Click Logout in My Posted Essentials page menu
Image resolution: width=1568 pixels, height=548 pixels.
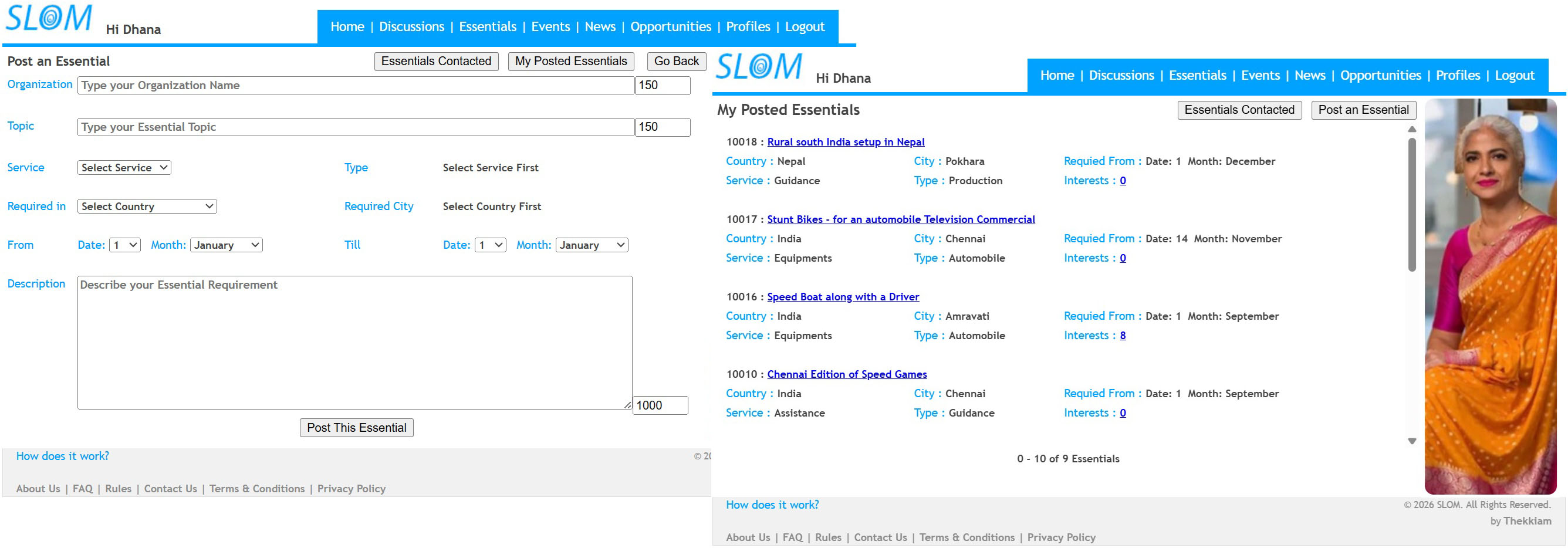tap(1515, 76)
